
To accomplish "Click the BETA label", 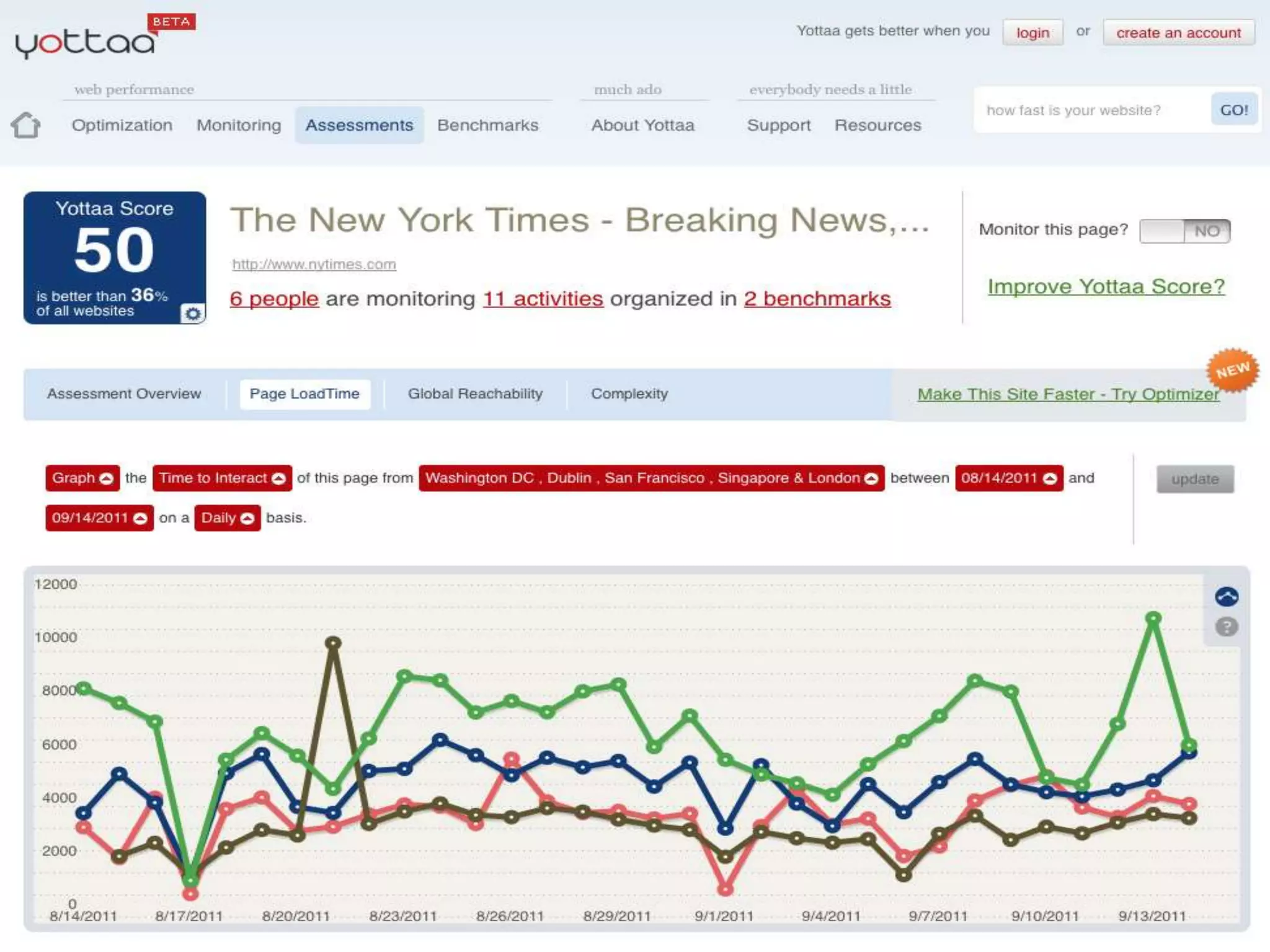I will [172, 22].
